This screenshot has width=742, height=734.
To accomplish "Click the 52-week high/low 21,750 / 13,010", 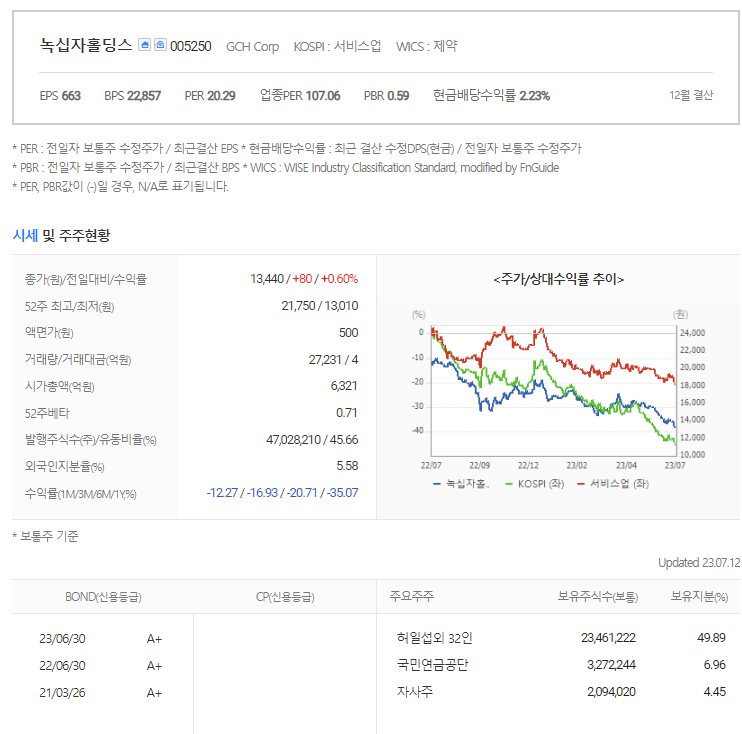I will click(319, 306).
